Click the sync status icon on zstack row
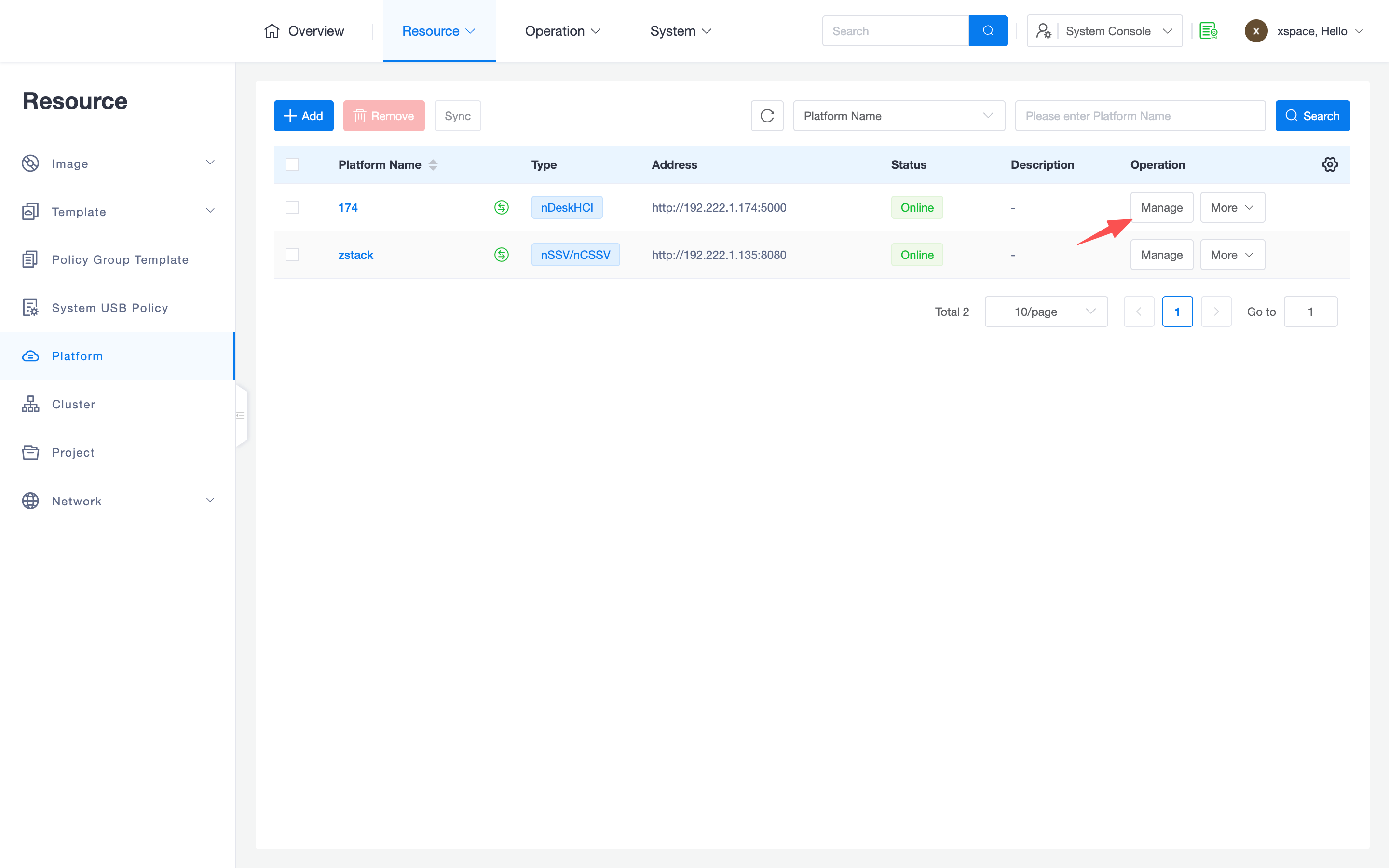The image size is (1389, 868). tap(501, 255)
